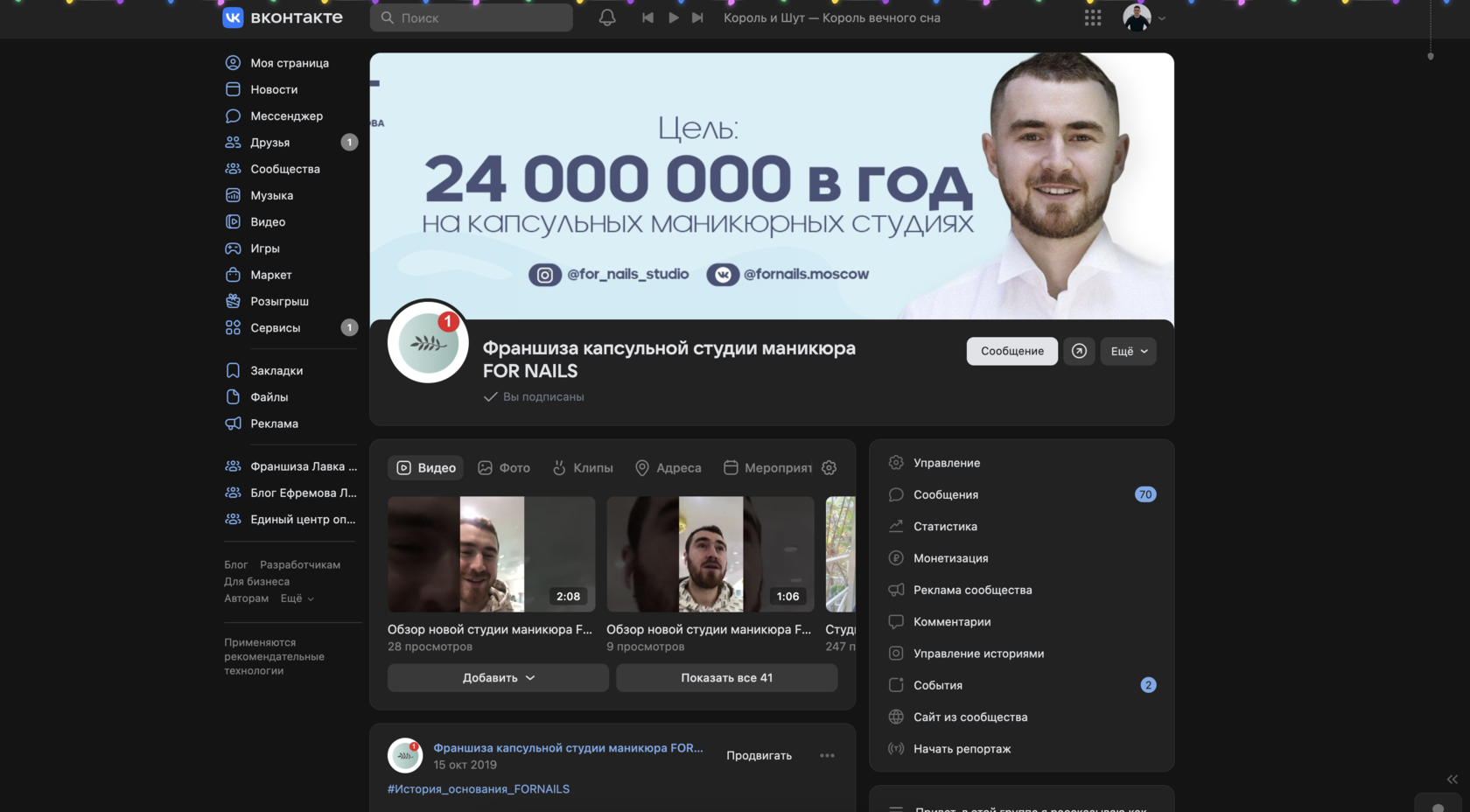Click the Сообщение button
Viewport: 1470px width, 812px height.
1011,351
